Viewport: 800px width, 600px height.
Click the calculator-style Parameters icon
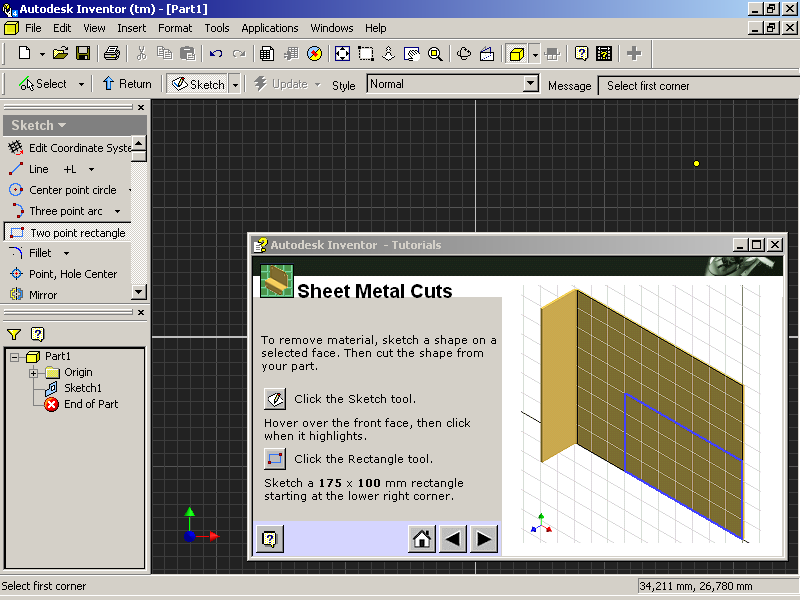pos(267,54)
